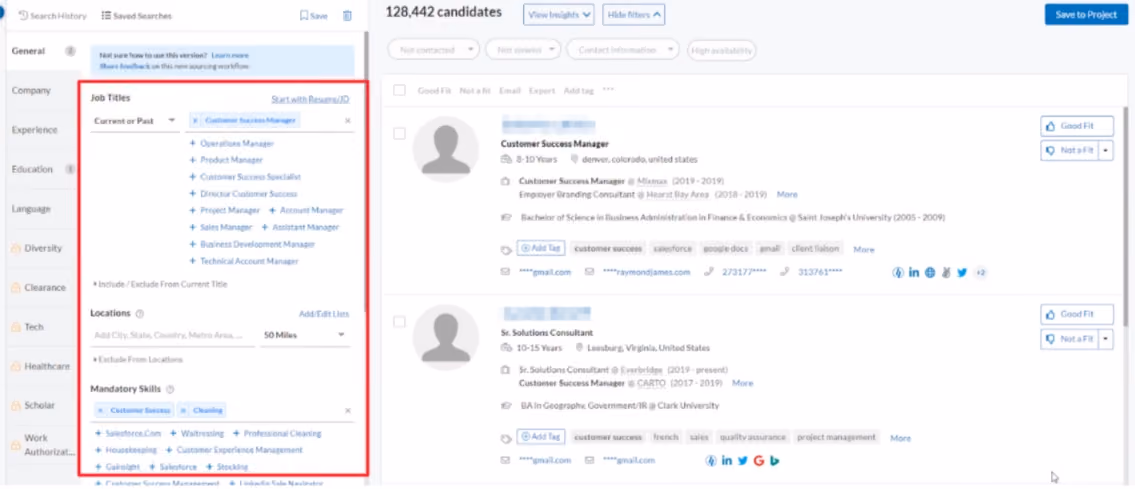Switch to the General filter tab
The height and width of the screenshot is (489, 1135).
41,51
